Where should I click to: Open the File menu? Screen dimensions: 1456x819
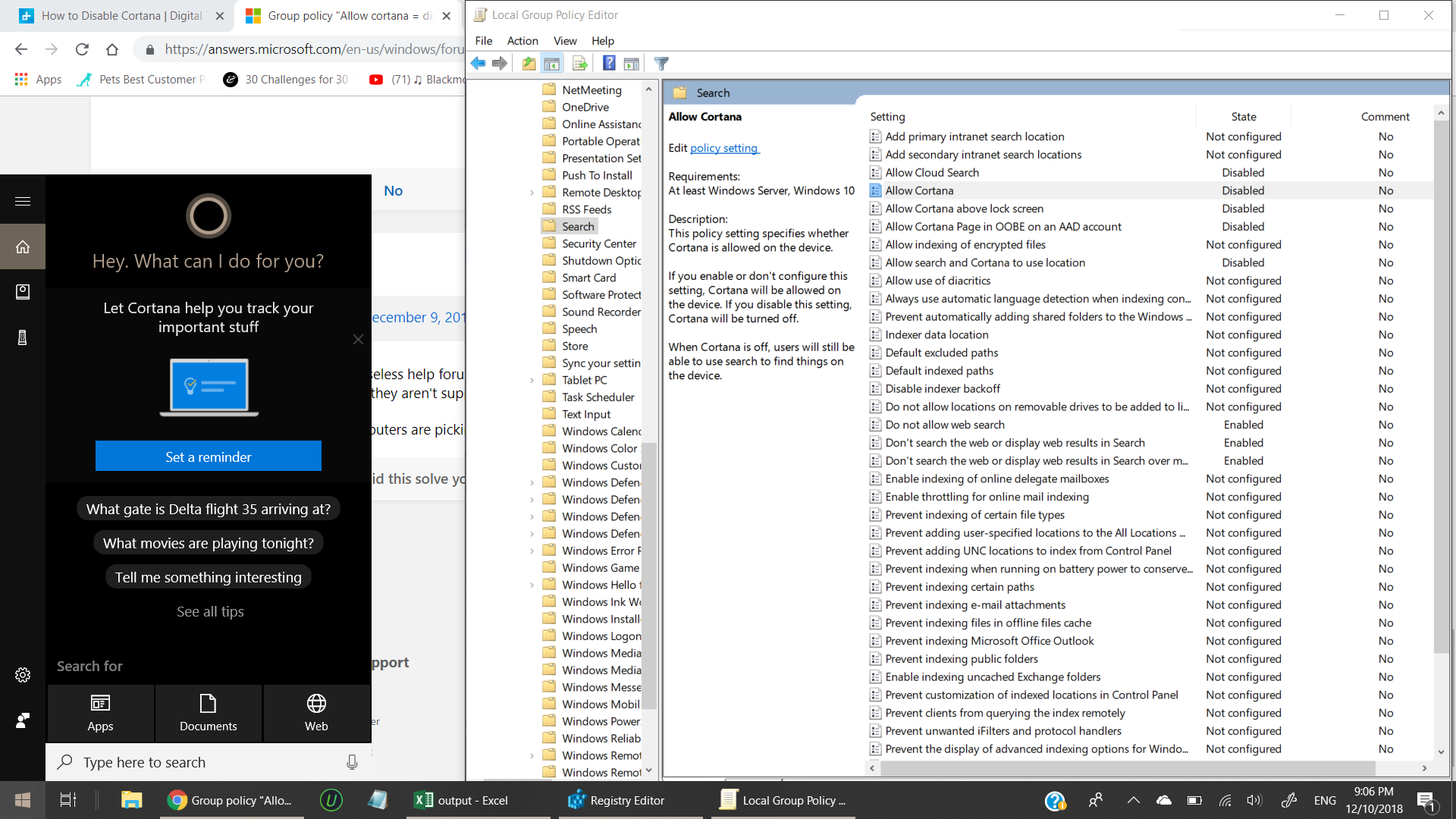click(483, 41)
